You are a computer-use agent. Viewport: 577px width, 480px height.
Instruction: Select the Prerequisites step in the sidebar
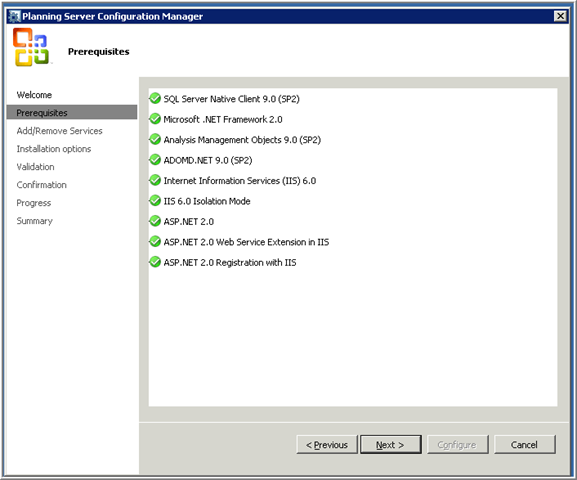tap(72, 113)
